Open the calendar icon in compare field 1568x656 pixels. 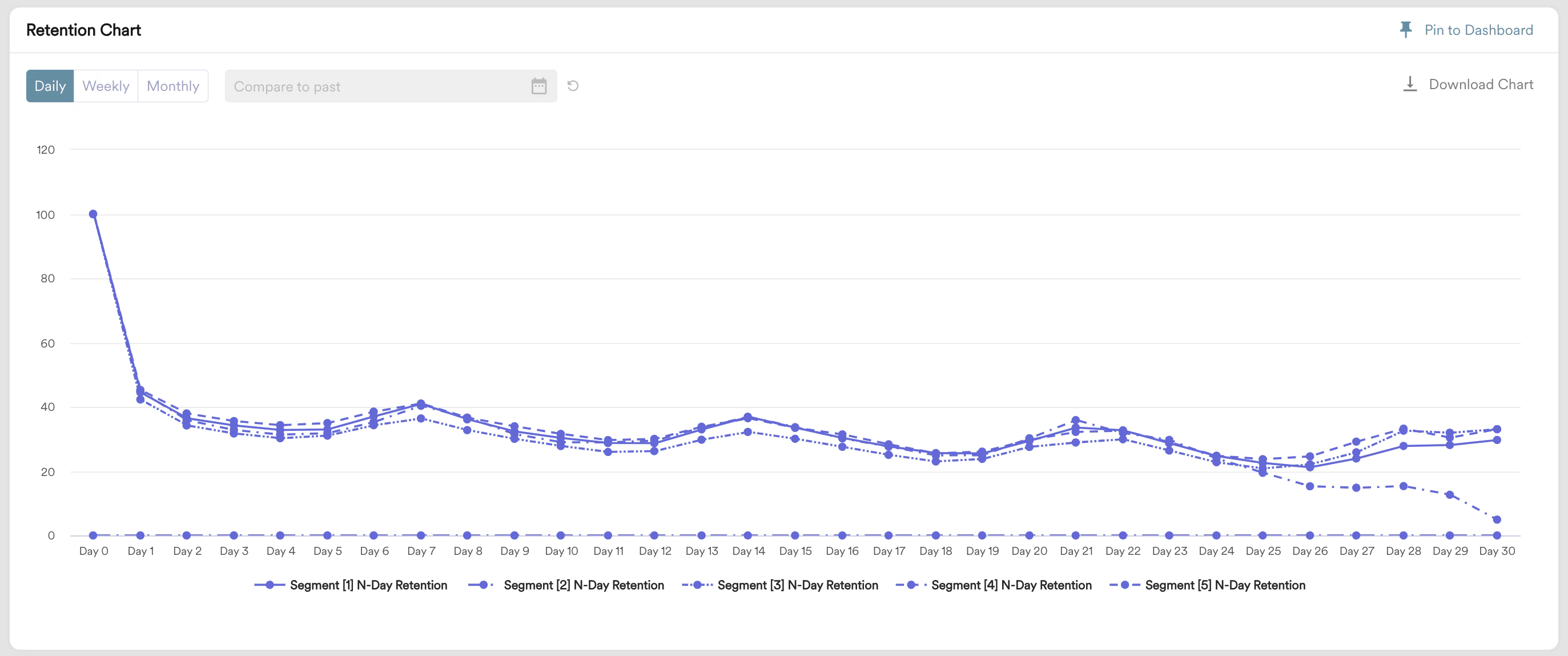[538, 86]
